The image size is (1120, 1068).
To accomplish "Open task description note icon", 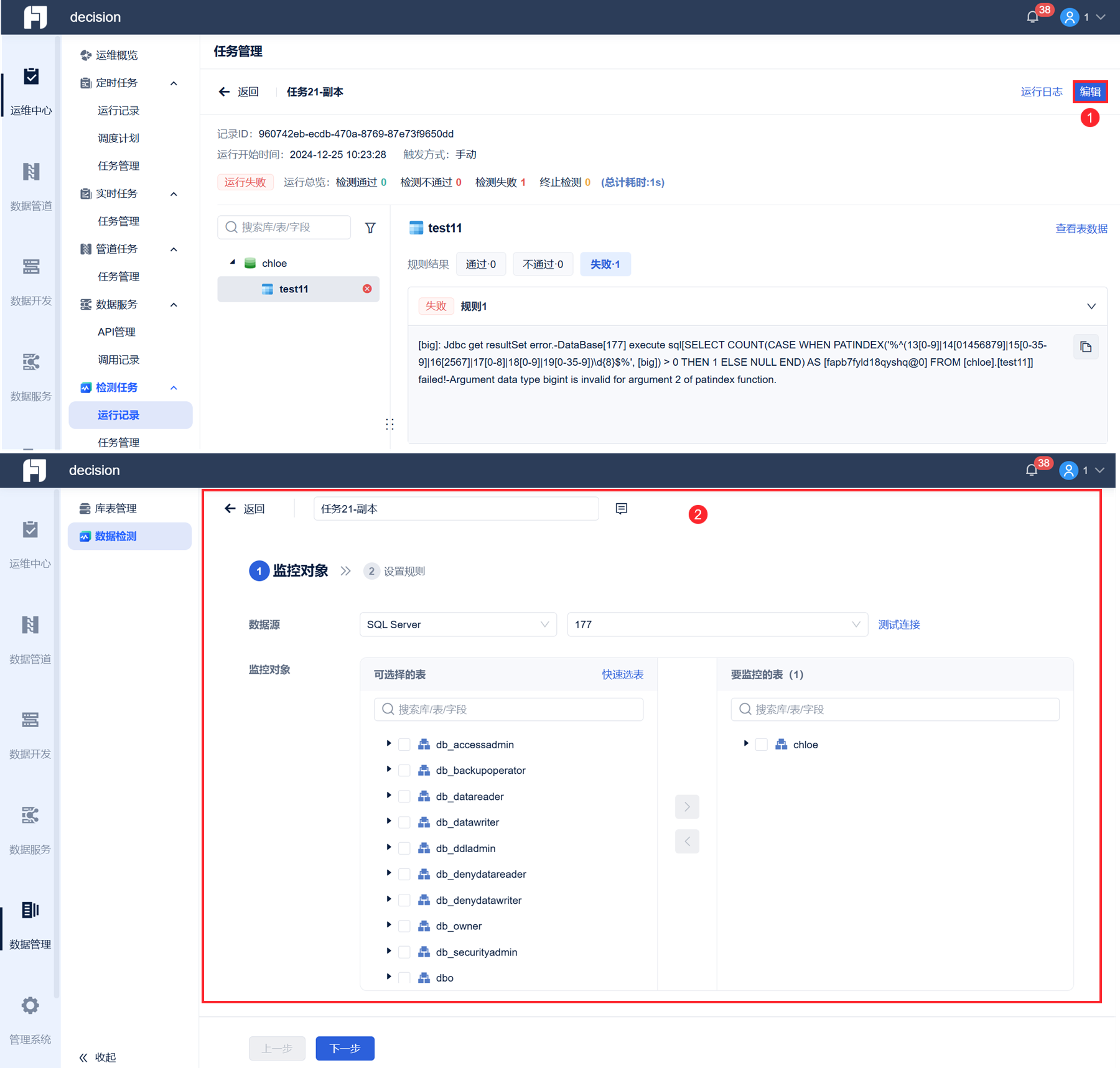I will click(621, 509).
